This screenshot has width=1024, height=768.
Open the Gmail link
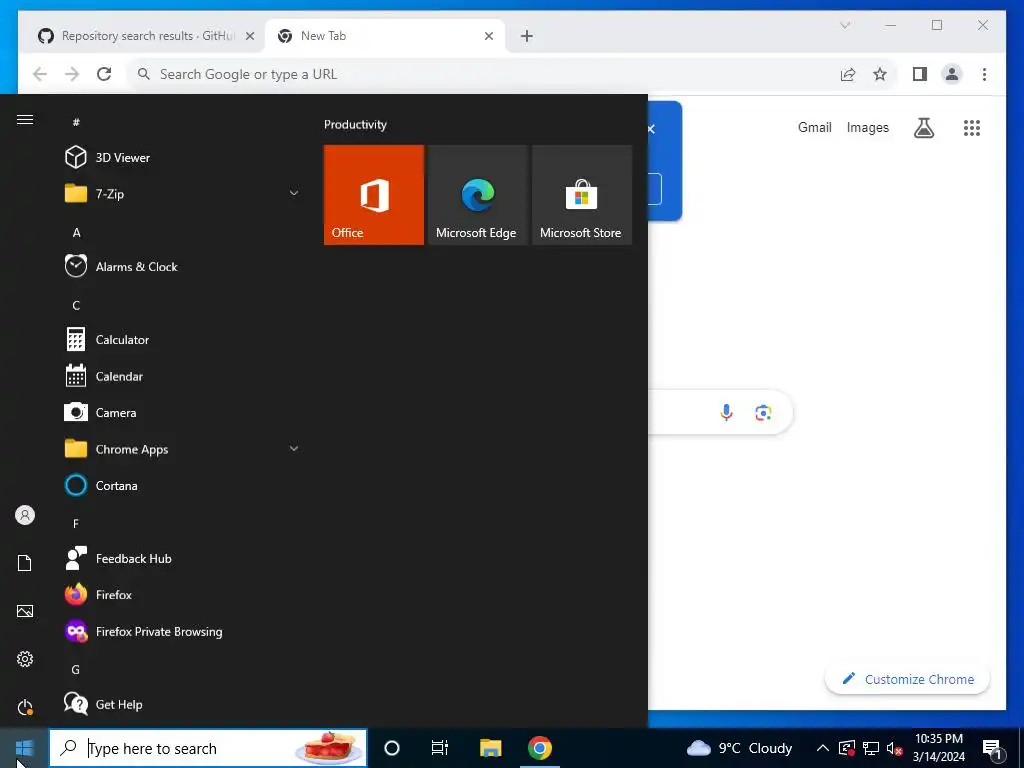click(x=814, y=127)
